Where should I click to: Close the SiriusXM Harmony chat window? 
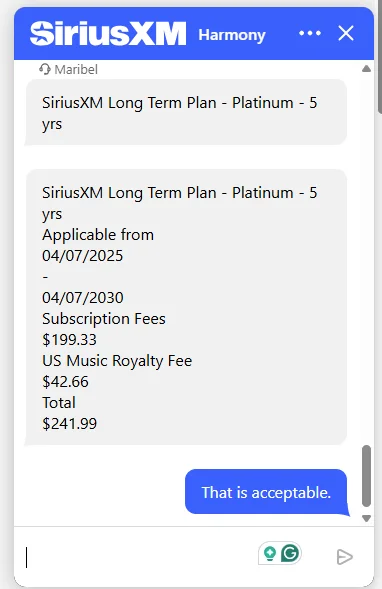point(346,33)
